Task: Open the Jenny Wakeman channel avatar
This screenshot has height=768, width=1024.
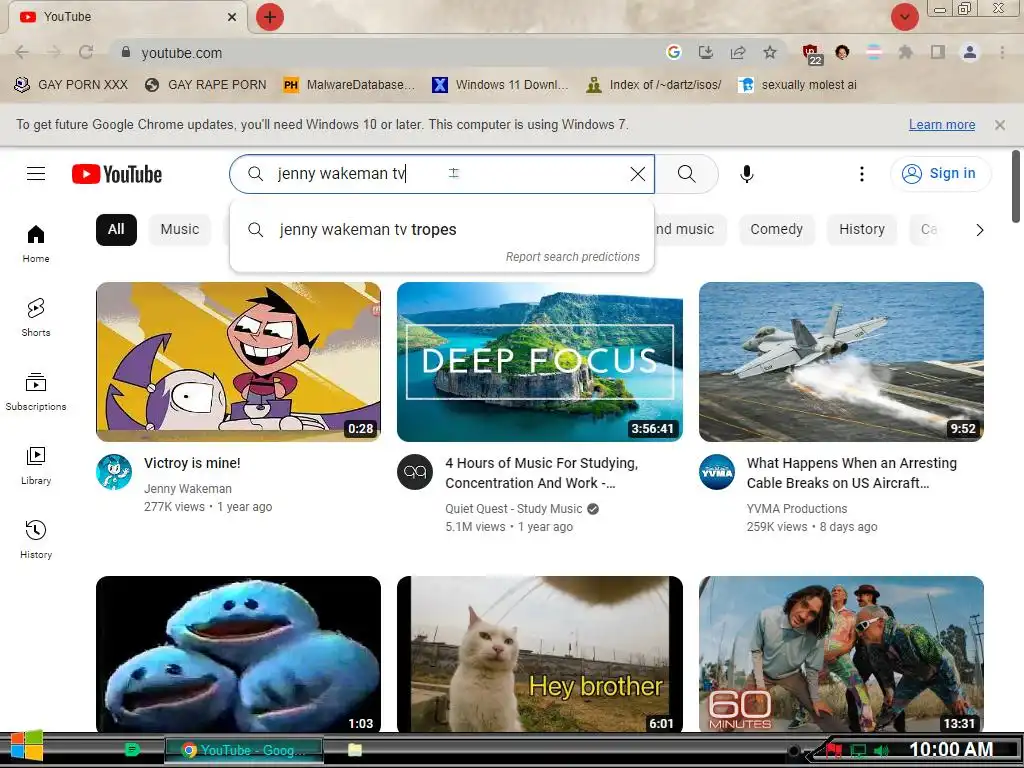Action: click(114, 472)
